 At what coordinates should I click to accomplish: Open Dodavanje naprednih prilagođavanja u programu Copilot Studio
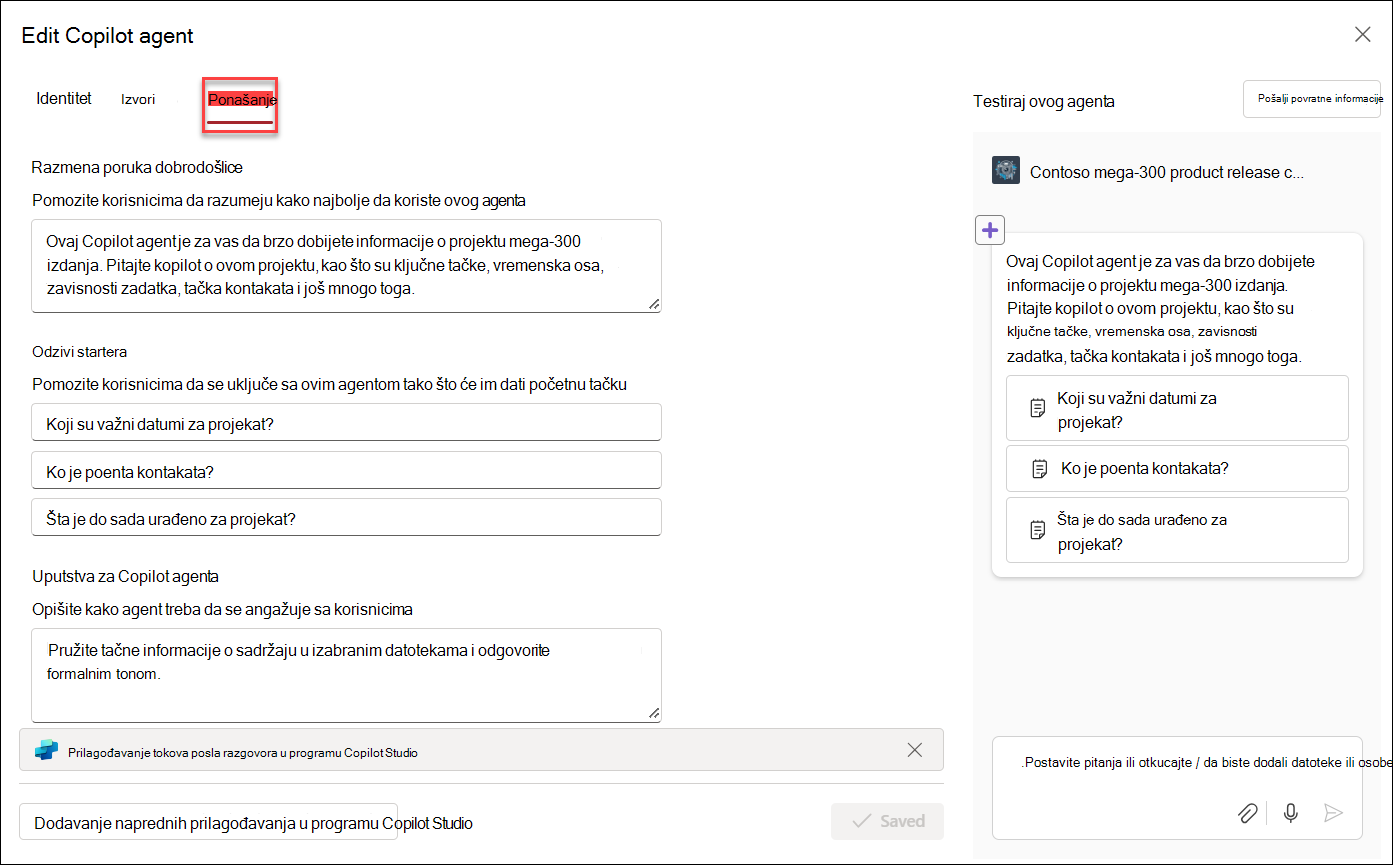tap(209, 823)
